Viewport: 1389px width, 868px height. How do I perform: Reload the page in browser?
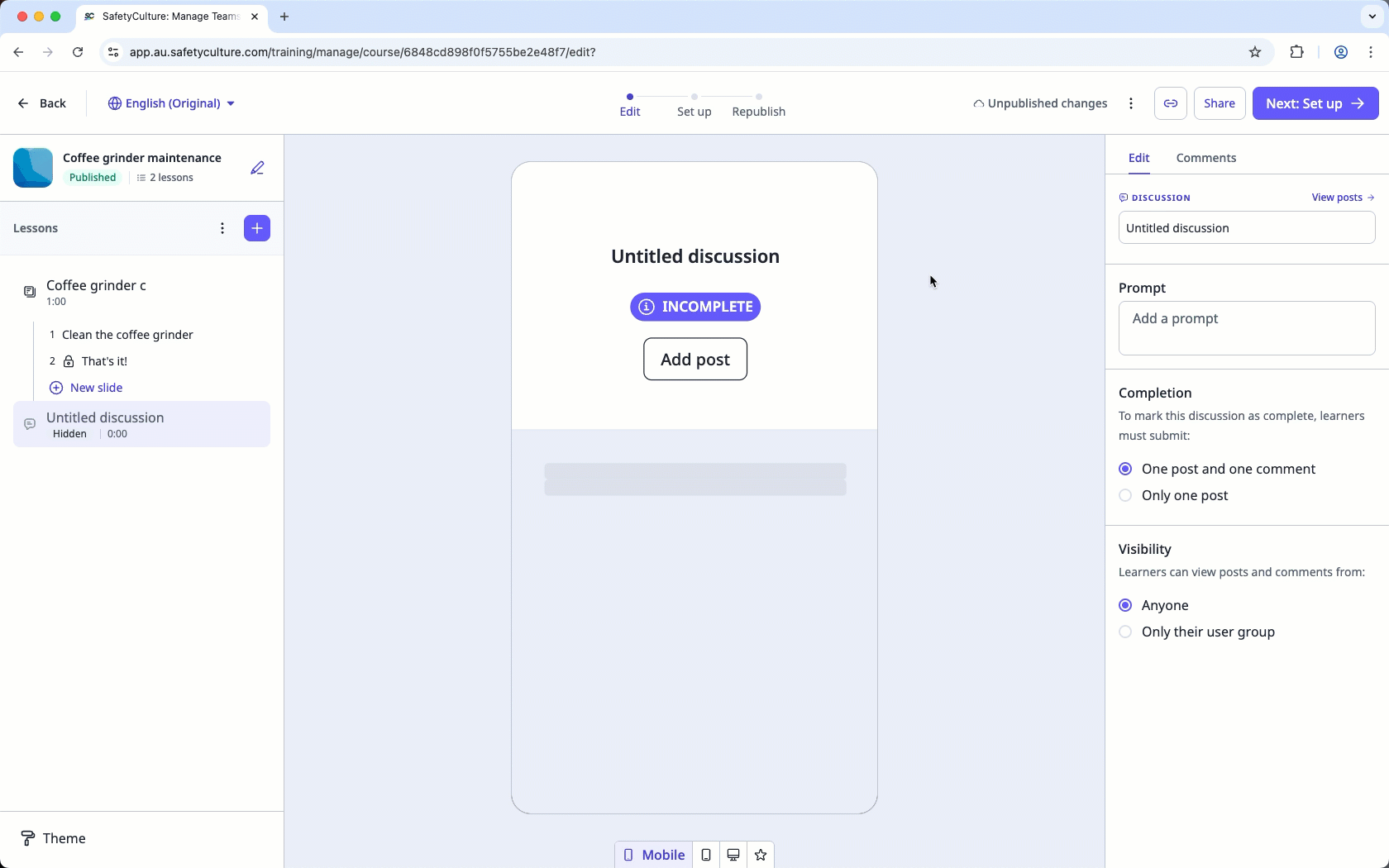pyautogui.click(x=78, y=52)
